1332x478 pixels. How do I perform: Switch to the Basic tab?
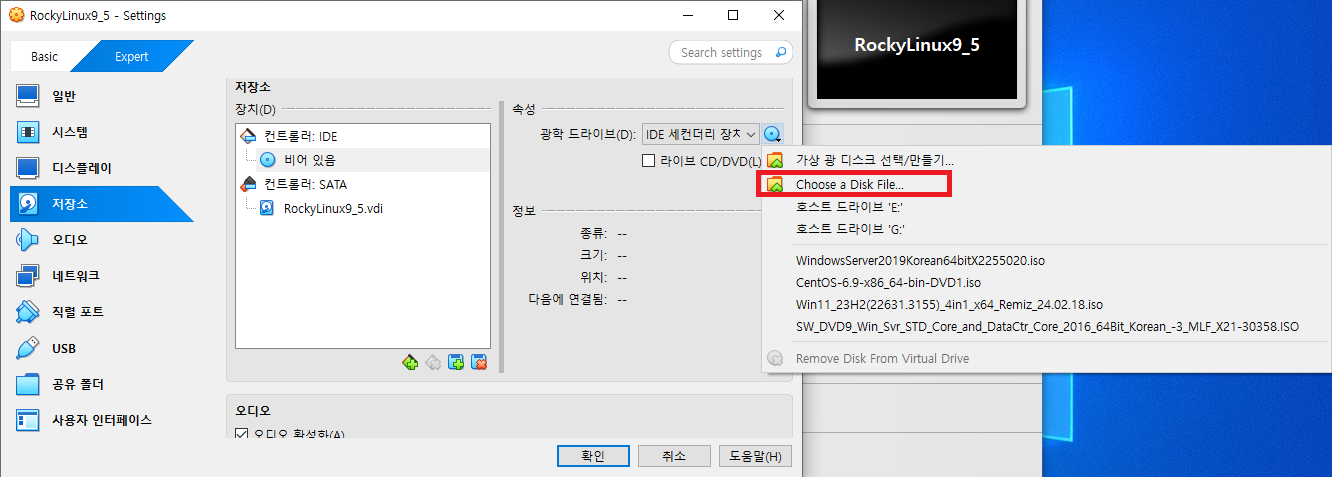(44, 56)
